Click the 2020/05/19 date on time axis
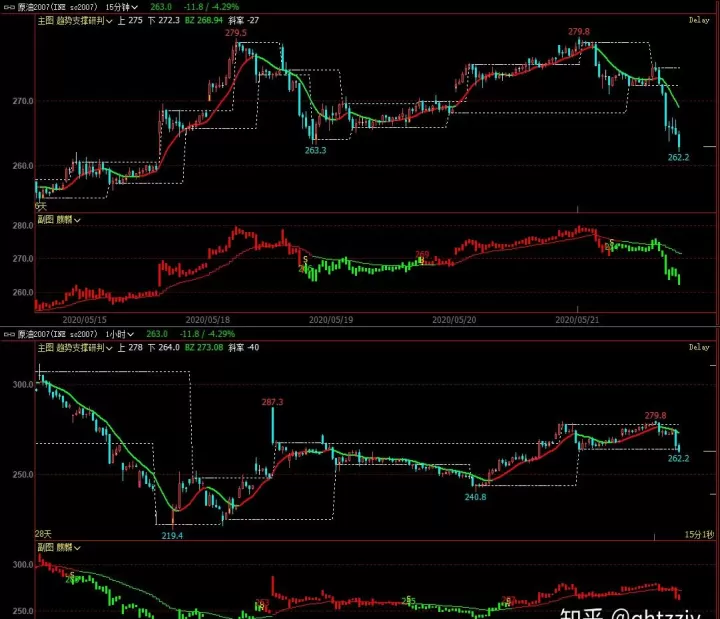This screenshot has width=720, height=619. 331,320
